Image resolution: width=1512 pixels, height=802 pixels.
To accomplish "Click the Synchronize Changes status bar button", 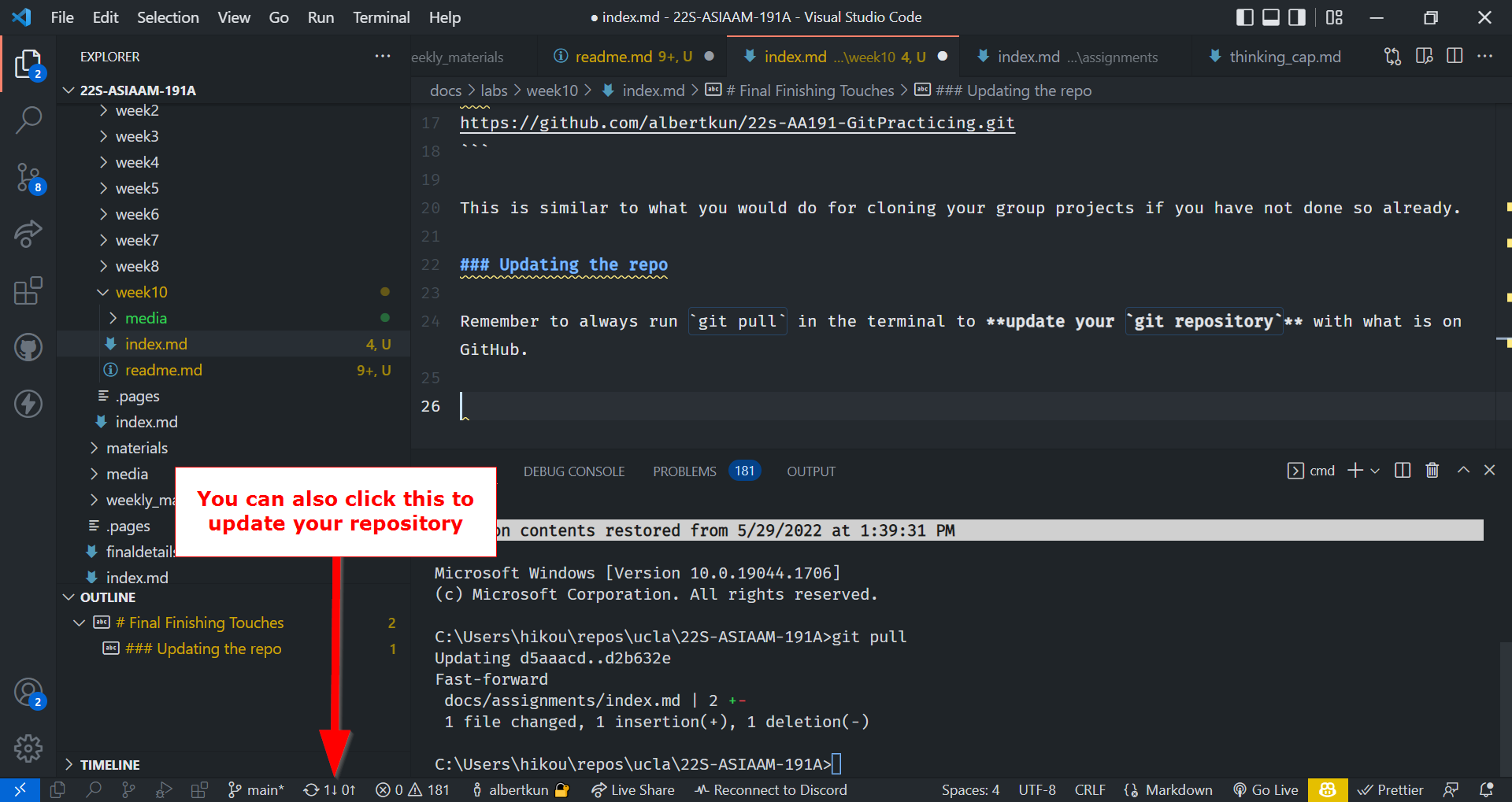I will [x=329, y=790].
